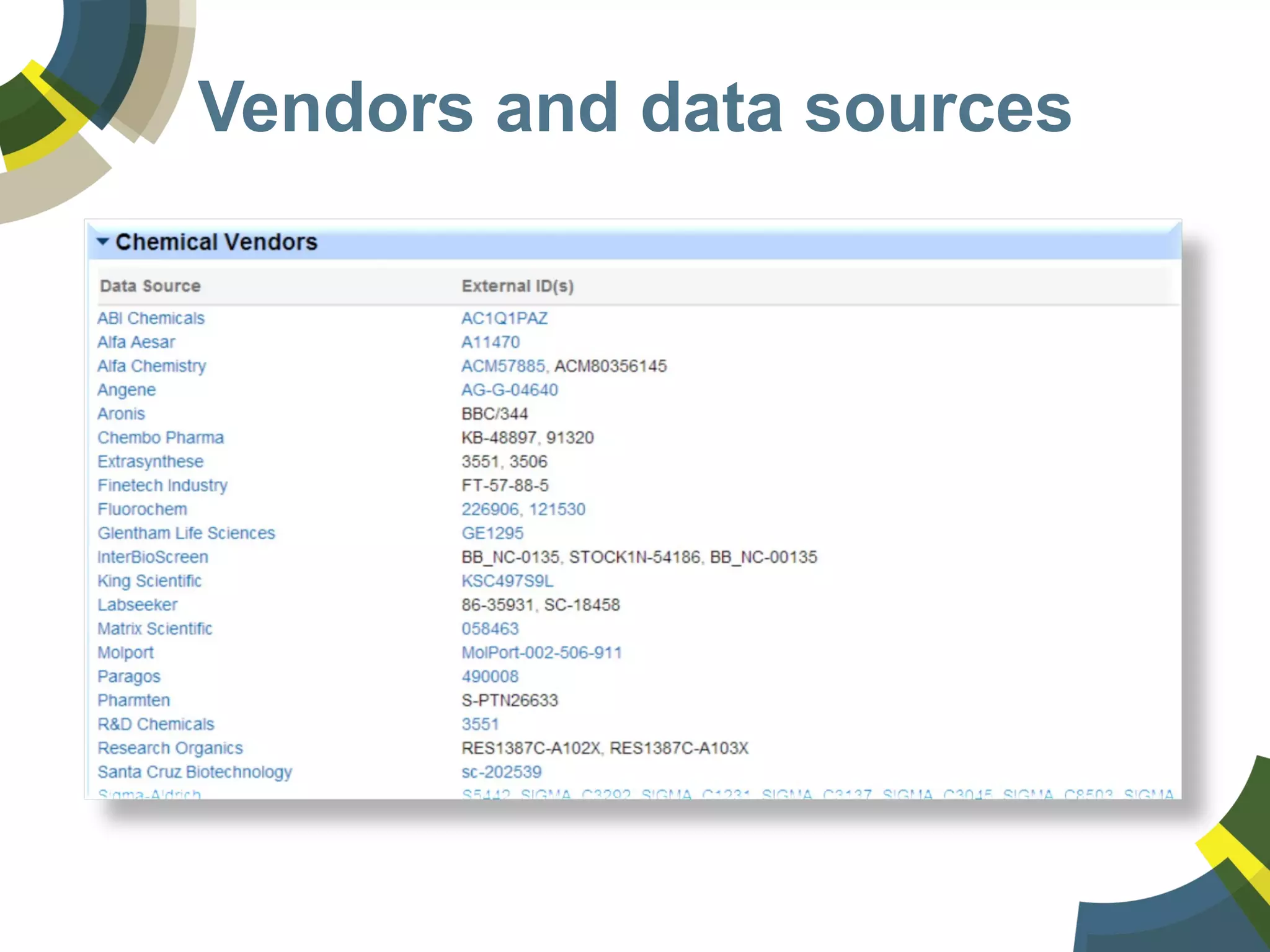This screenshot has width=1270, height=952.
Task: Open the King Scientific vendor link
Action: [149, 581]
